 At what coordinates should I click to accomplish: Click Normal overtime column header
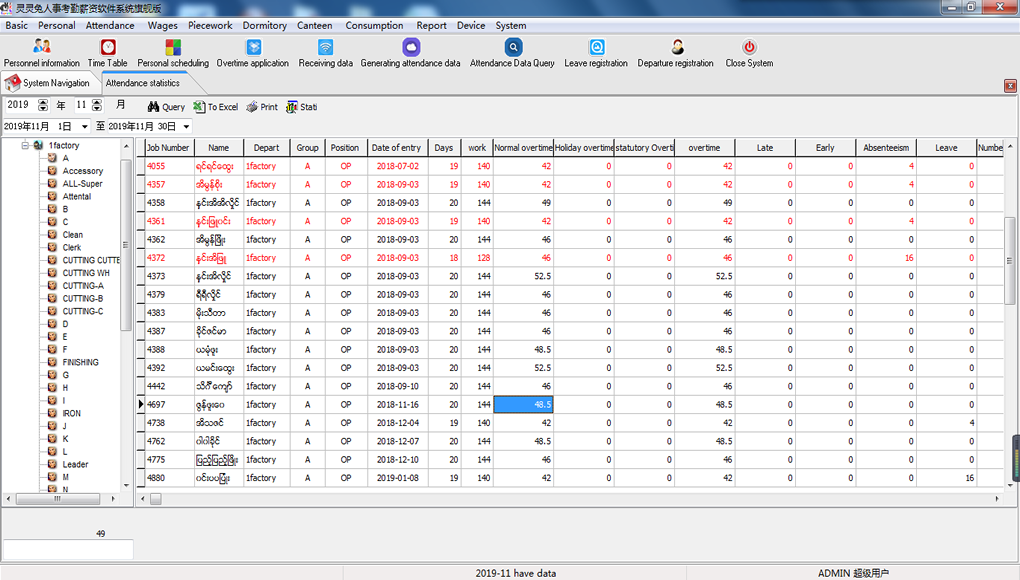coord(524,148)
